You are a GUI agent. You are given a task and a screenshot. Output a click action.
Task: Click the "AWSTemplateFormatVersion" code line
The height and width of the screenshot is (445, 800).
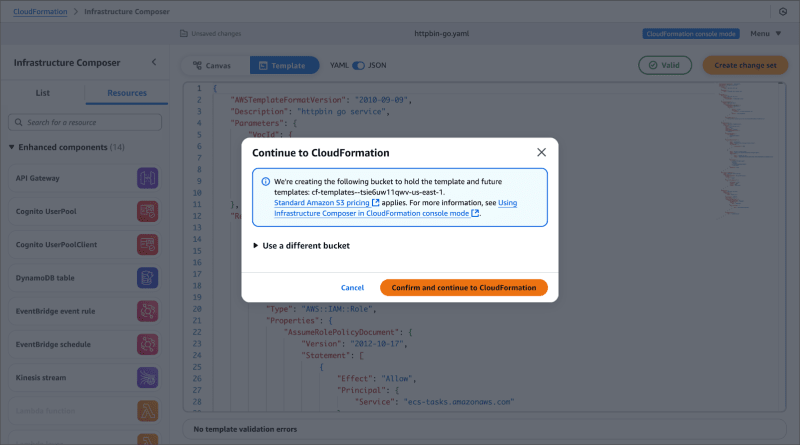(321, 100)
